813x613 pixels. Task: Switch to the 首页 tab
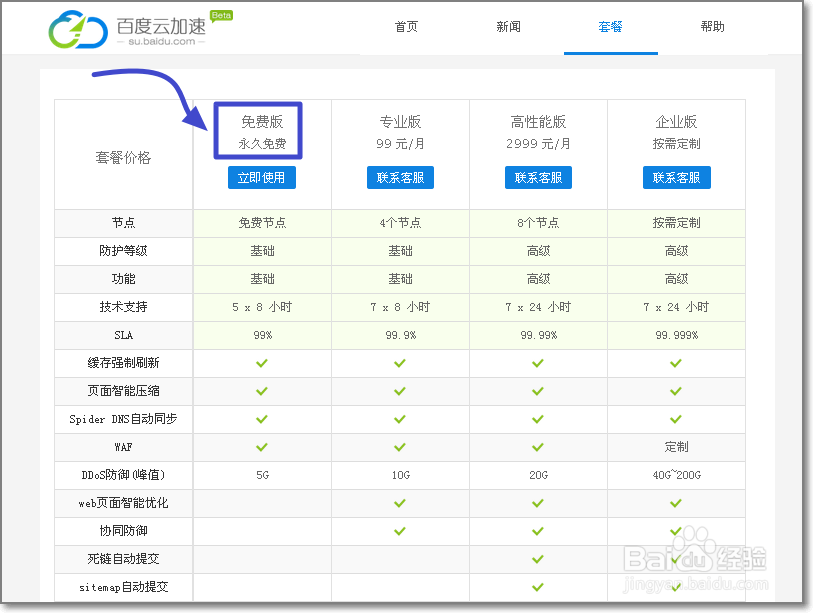tap(406, 27)
